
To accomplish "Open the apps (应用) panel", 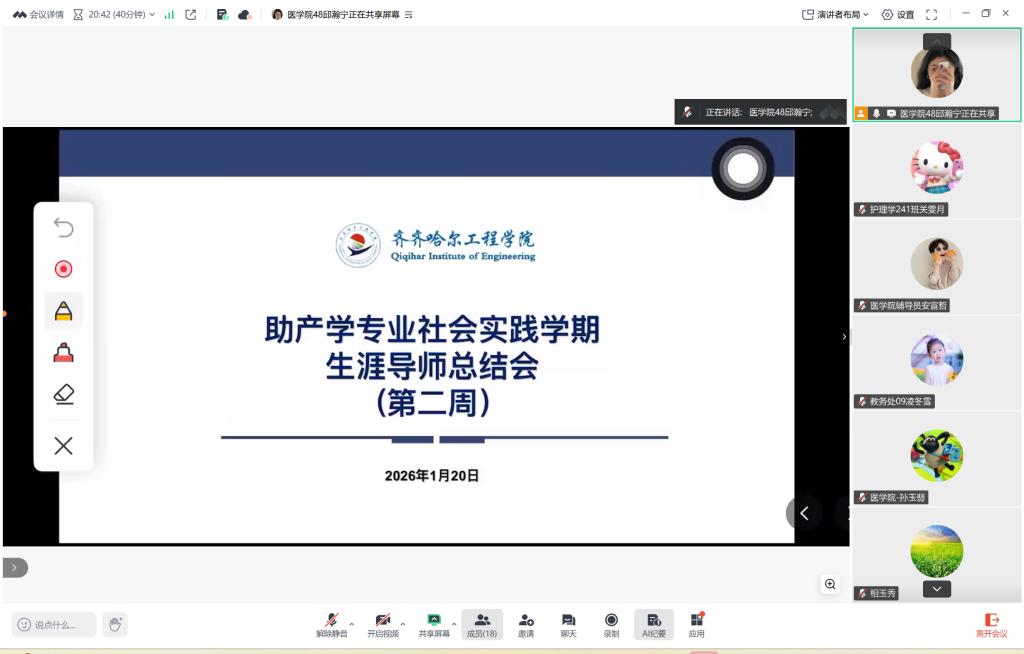I will 697,624.
